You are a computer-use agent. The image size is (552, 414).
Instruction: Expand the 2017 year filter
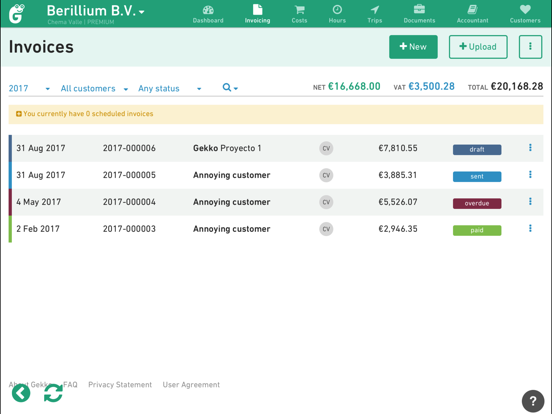29,88
